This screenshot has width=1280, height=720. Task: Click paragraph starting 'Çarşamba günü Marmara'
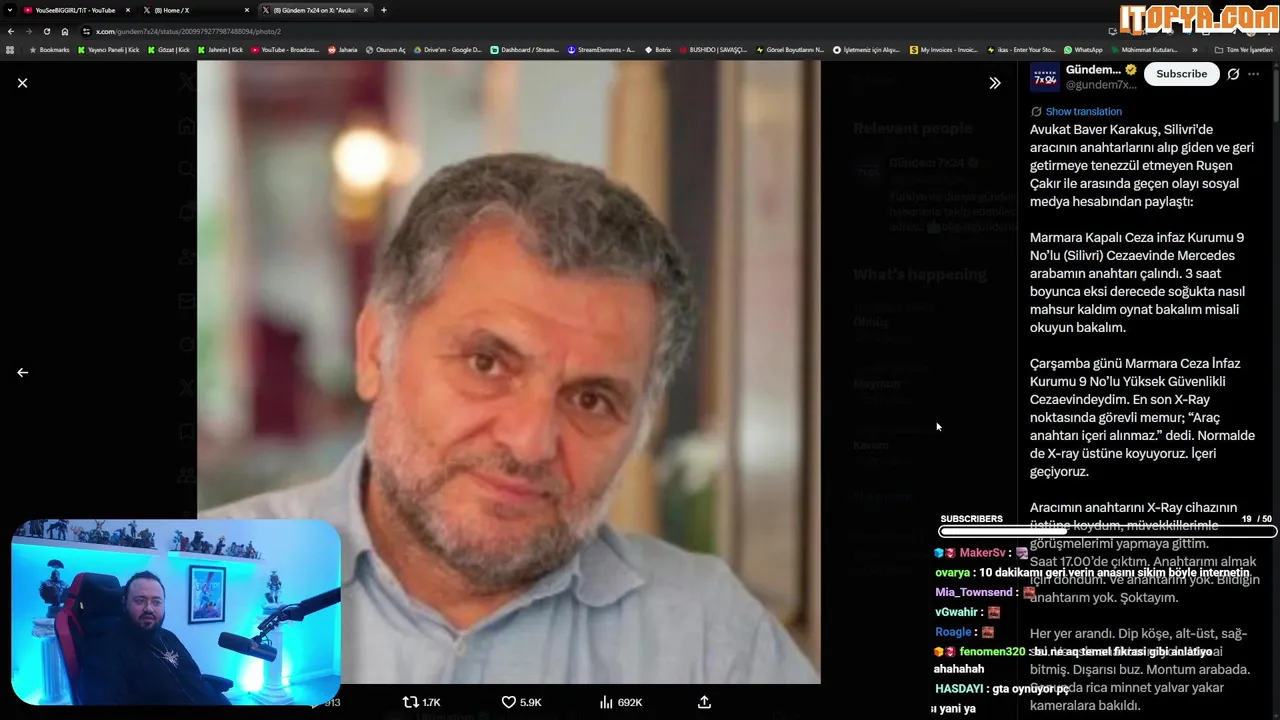tap(1142, 417)
